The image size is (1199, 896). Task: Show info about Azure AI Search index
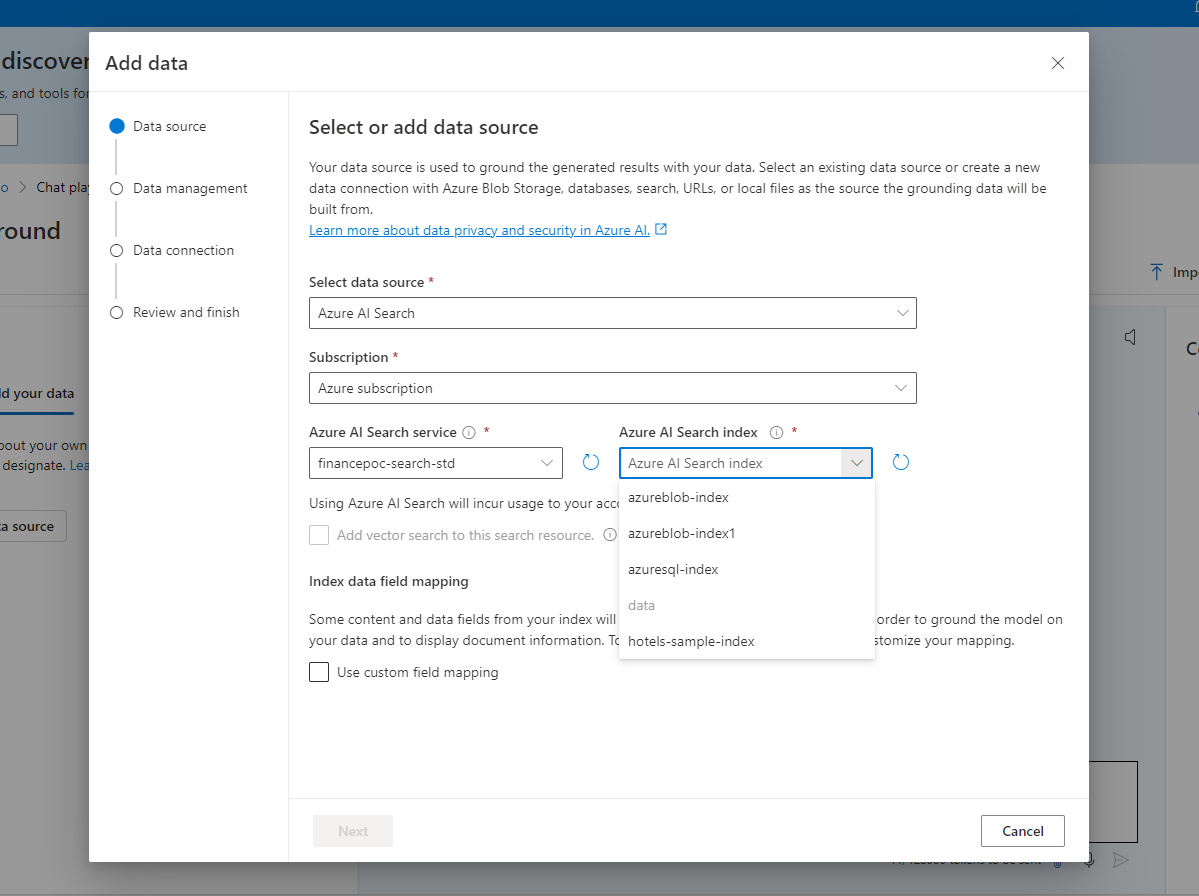[776, 433]
